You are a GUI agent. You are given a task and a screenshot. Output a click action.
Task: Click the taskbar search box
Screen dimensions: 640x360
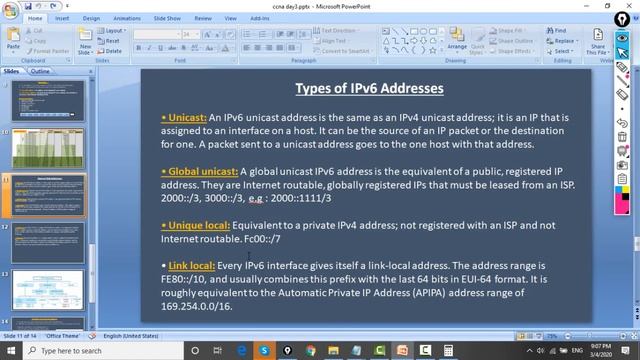pos(103,351)
